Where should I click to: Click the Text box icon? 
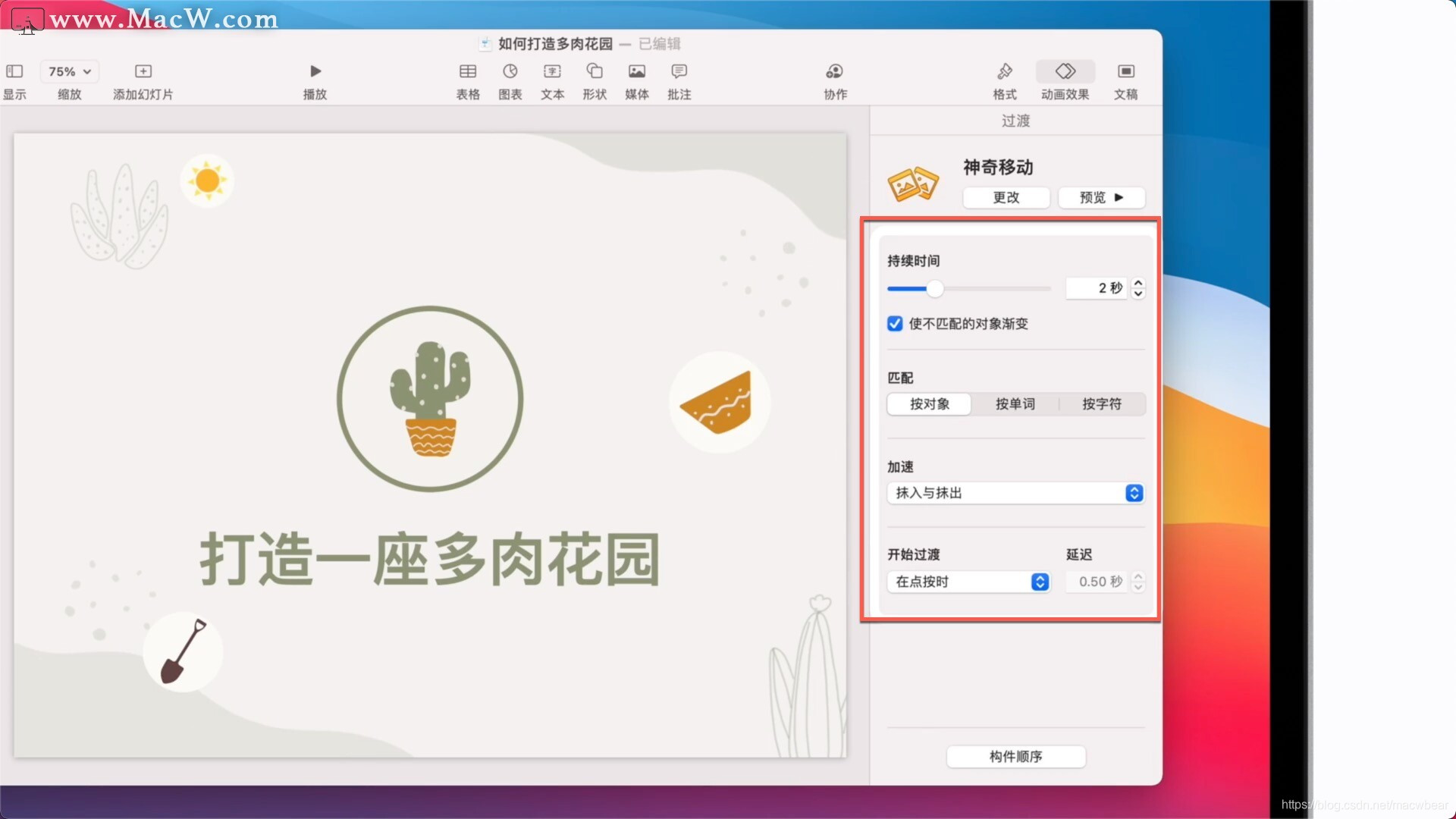point(552,71)
